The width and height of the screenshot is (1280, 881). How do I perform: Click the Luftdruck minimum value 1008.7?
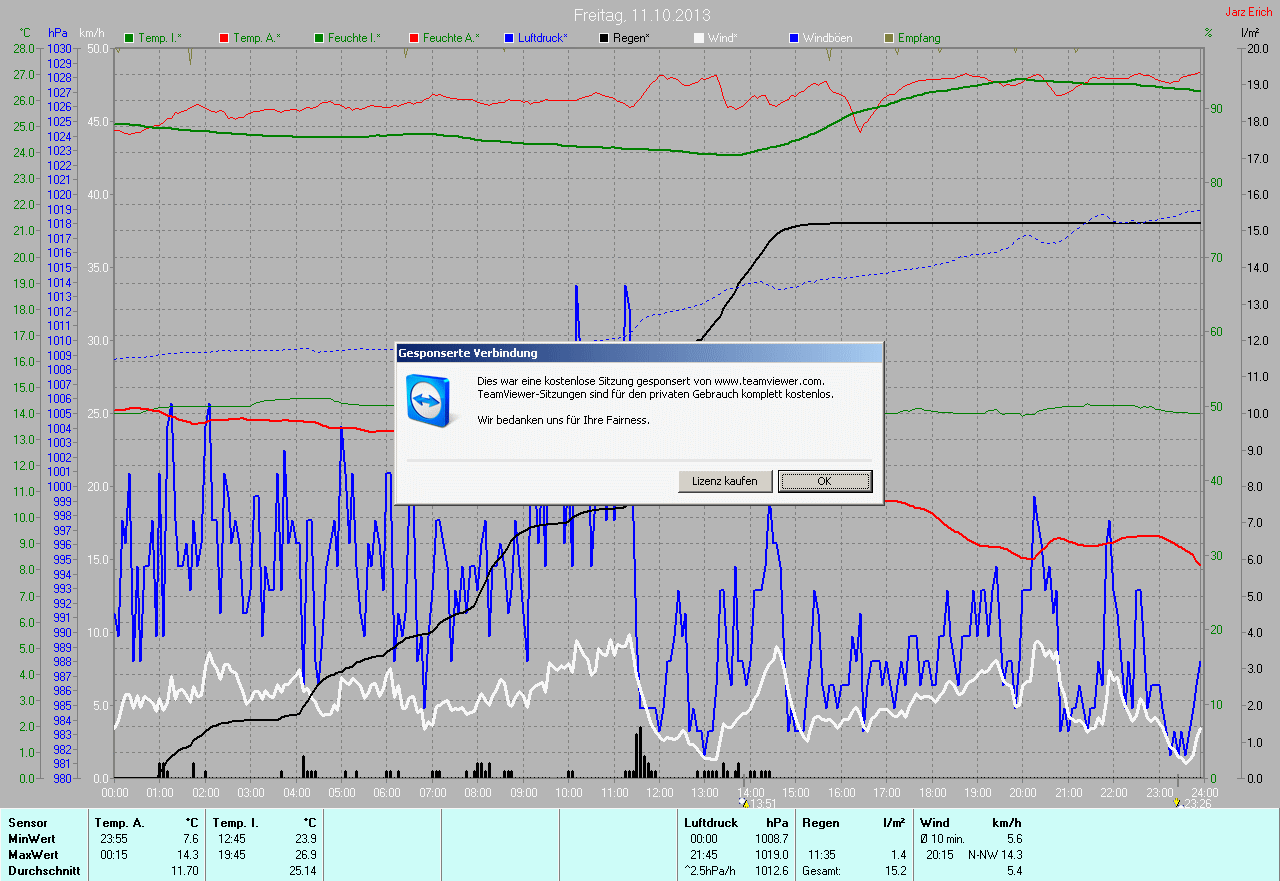pos(772,839)
